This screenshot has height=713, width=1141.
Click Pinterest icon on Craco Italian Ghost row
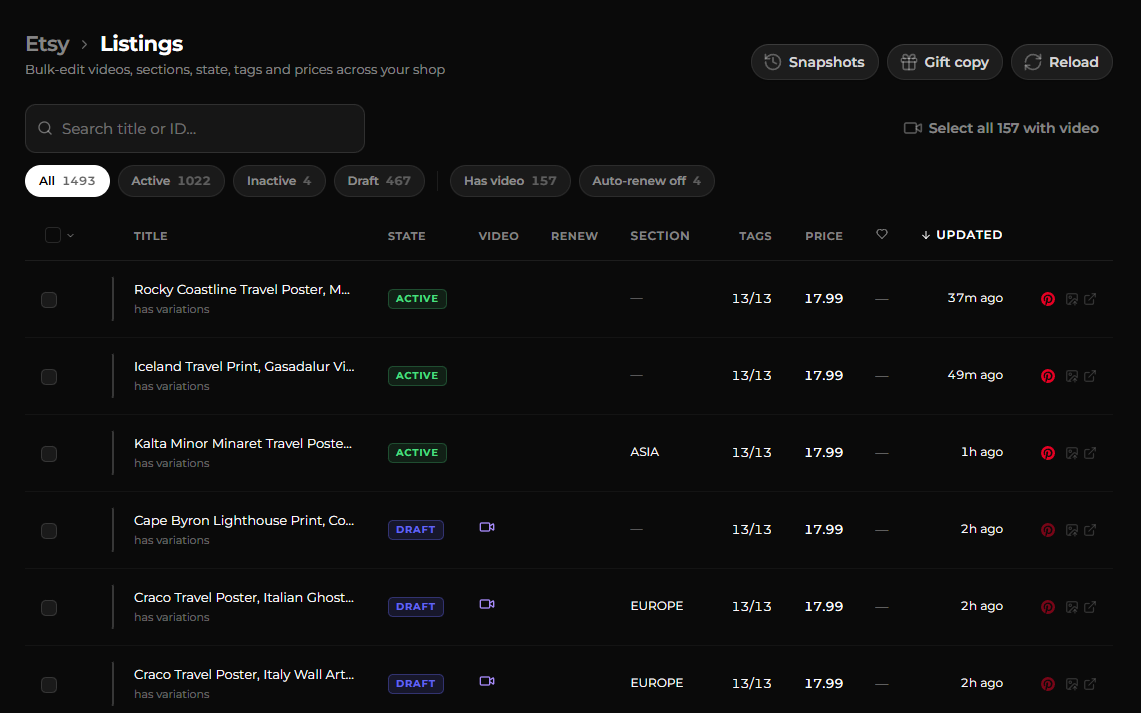click(x=1048, y=608)
